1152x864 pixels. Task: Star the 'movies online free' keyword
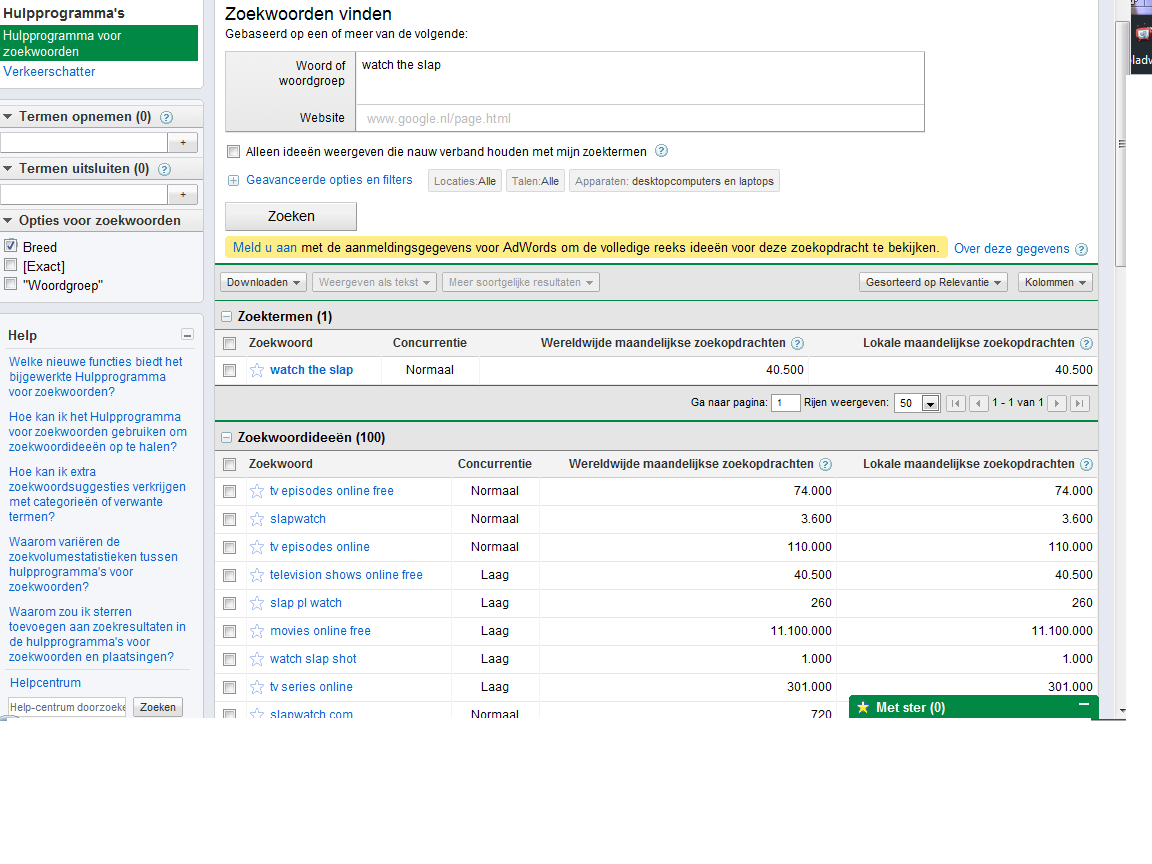coord(256,631)
